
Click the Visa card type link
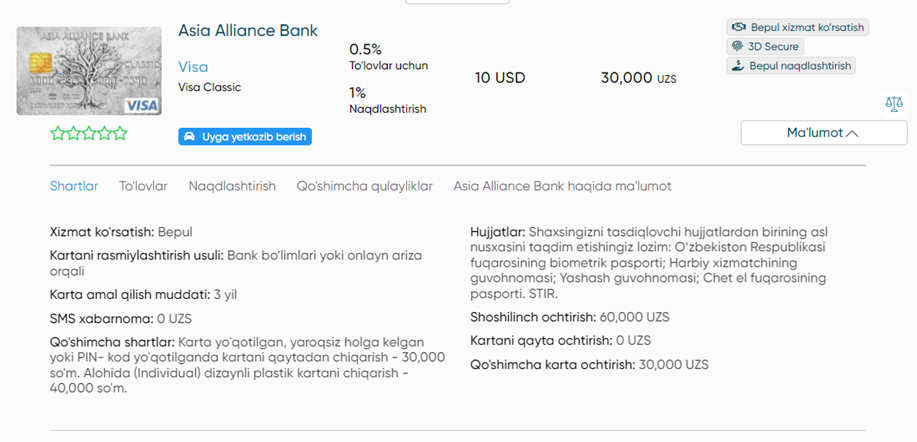[x=193, y=67]
